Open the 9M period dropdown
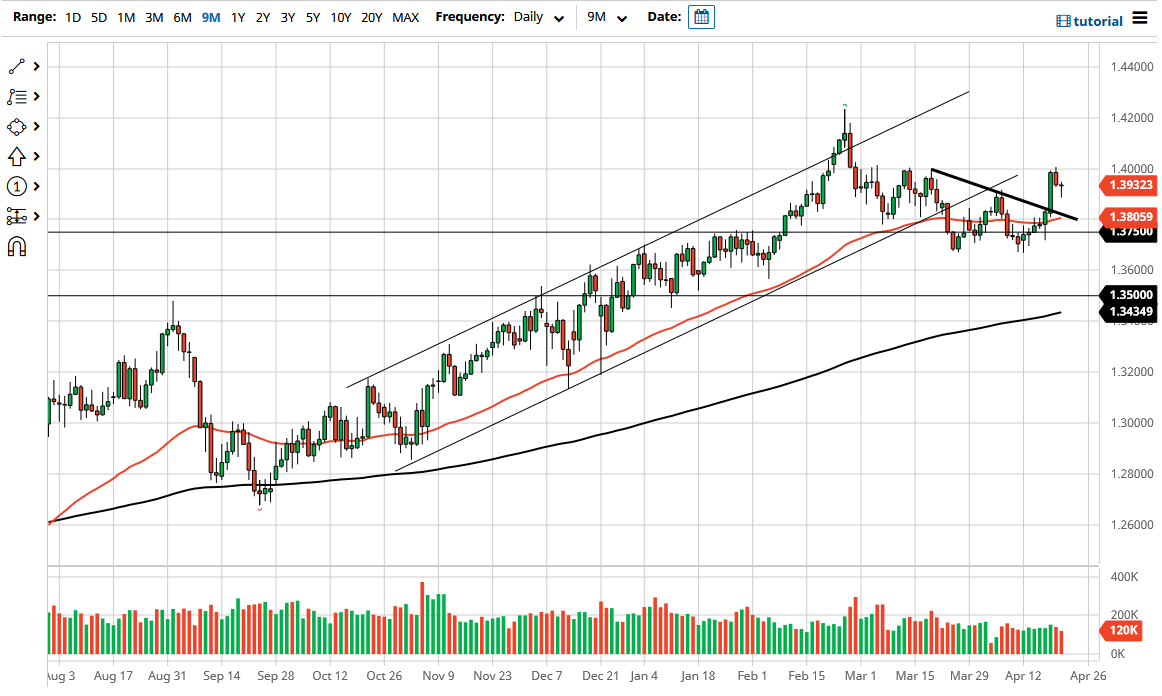This screenshot has height=696, width=1162. pyautogui.click(x=607, y=17)
